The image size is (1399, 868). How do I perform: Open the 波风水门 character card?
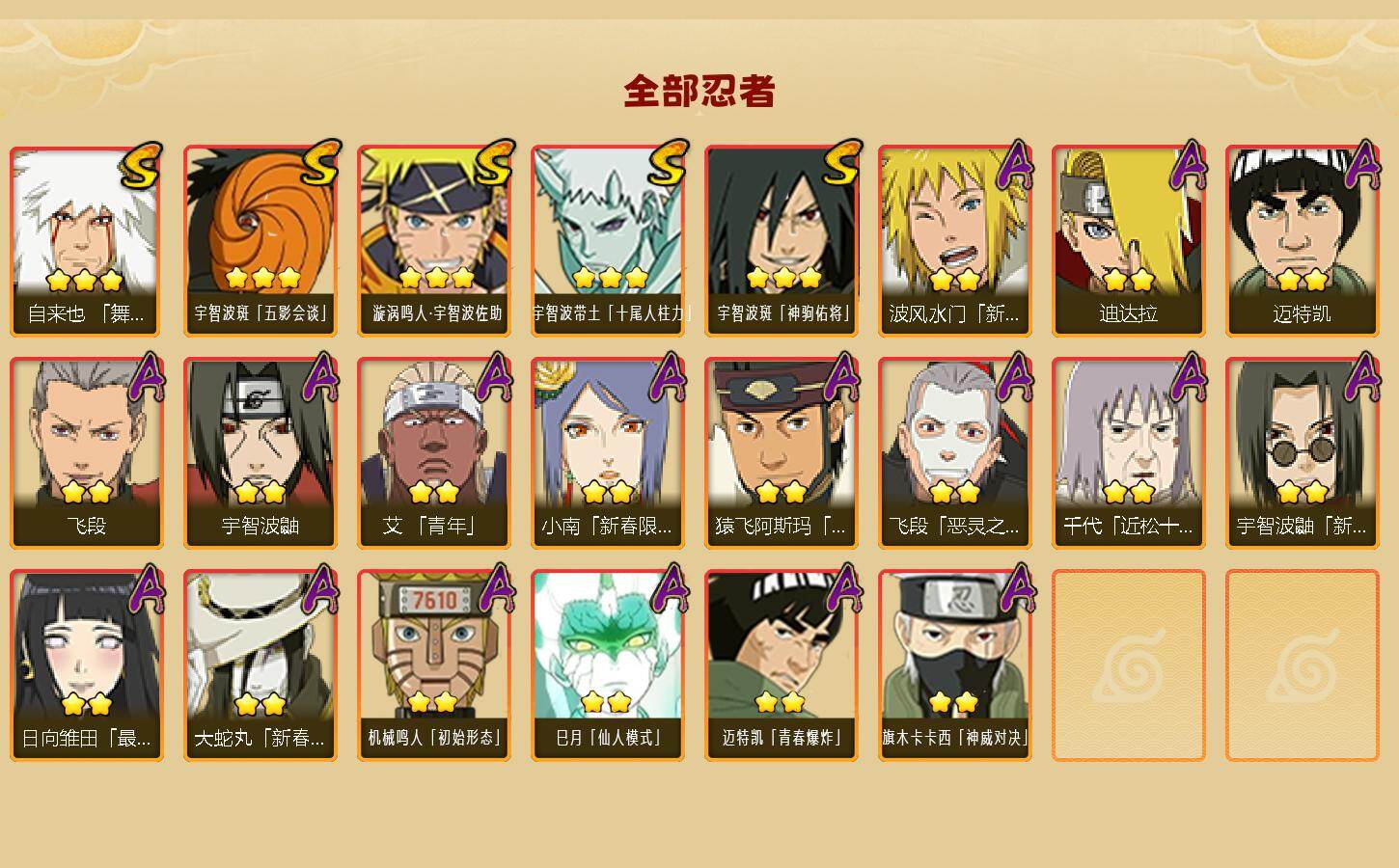pos(954,241)
